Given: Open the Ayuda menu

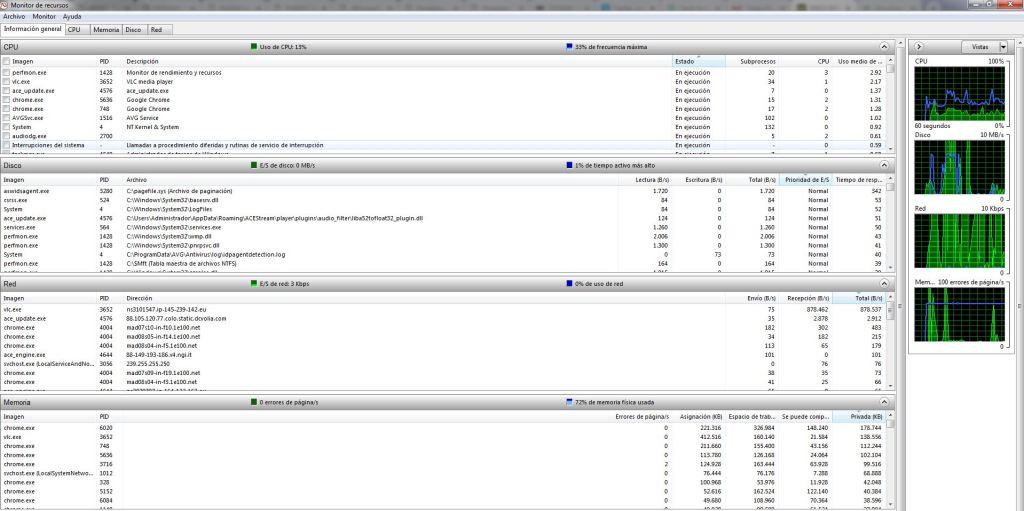Looking at the screenshot, I should click(x=72, y=16).
